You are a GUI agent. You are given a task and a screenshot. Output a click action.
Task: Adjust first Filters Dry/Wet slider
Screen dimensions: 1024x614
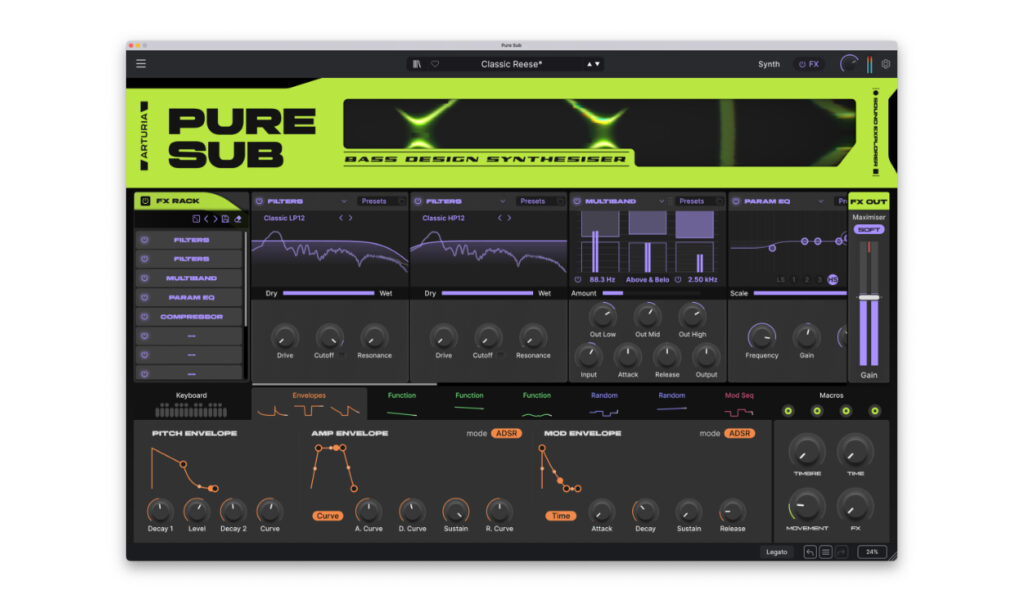(328, 293)
